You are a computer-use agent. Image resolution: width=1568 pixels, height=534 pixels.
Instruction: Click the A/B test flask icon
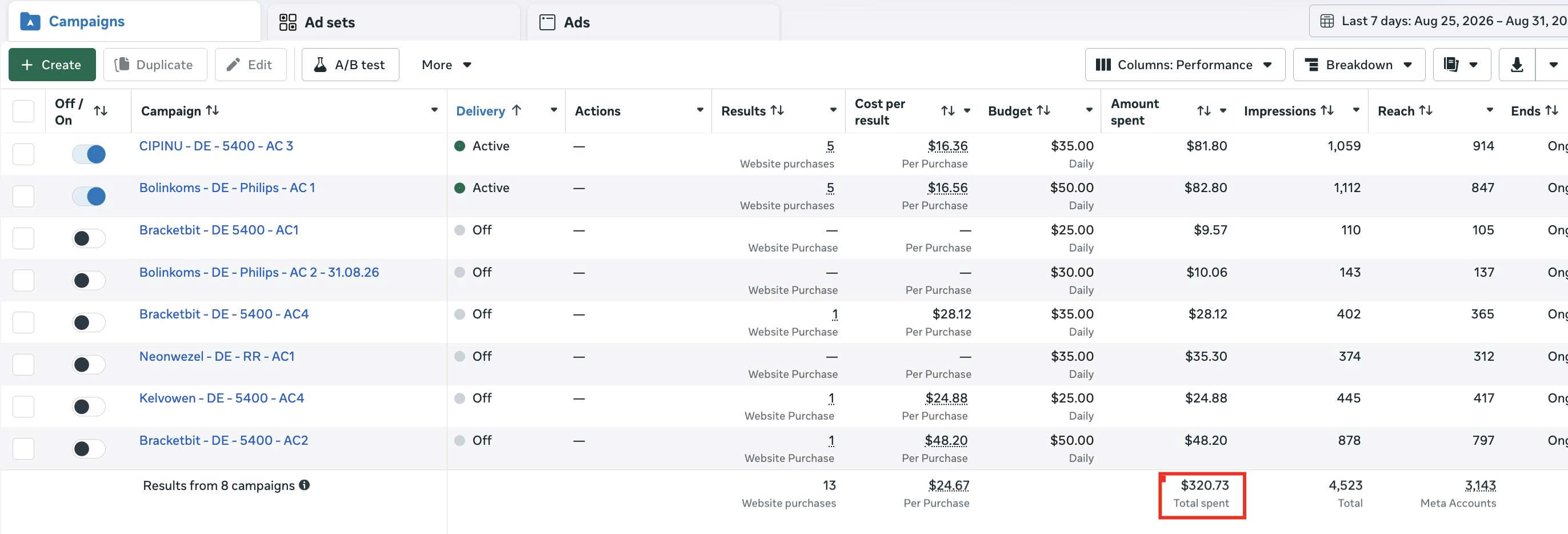(x=319, y=65)
